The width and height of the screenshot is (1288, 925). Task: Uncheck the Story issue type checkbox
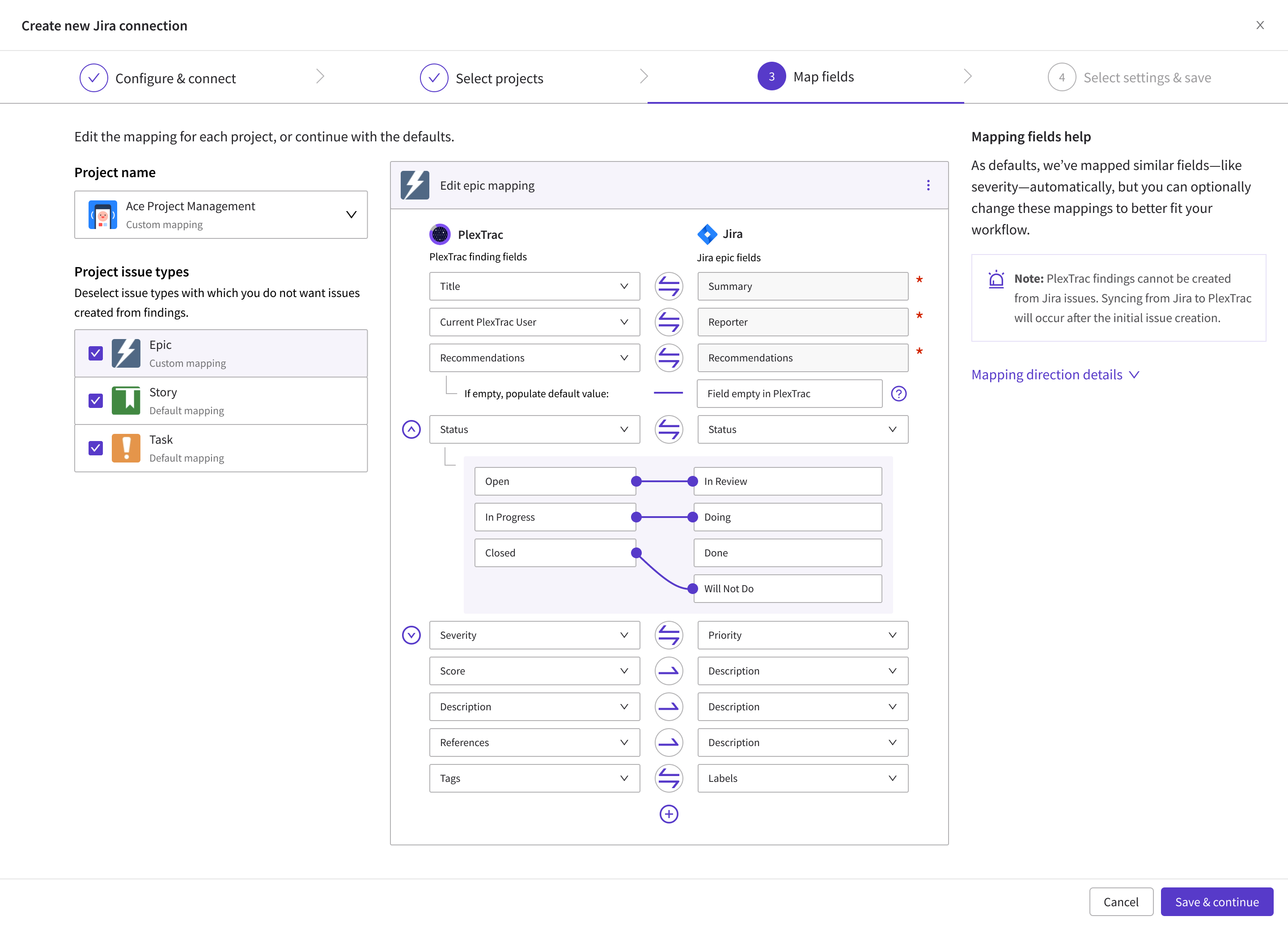(95, 400)
